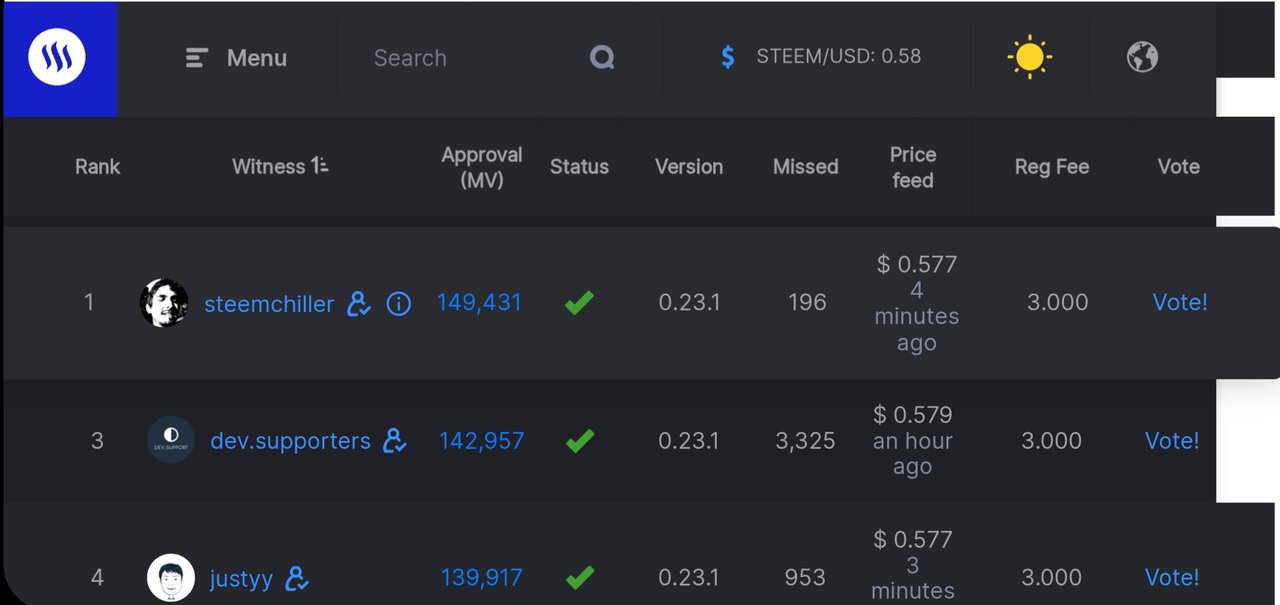Click justyy's green status checkmark
The width and height of the screenshot is (1280, 605).
(x=579, y=577)
